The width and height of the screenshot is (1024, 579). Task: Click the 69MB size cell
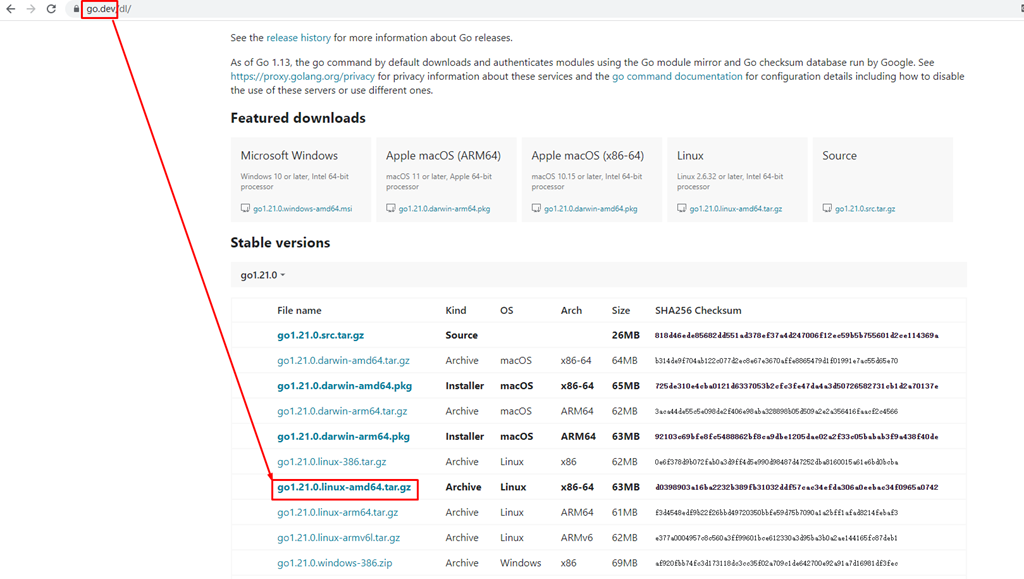click(x=624, y=563)
